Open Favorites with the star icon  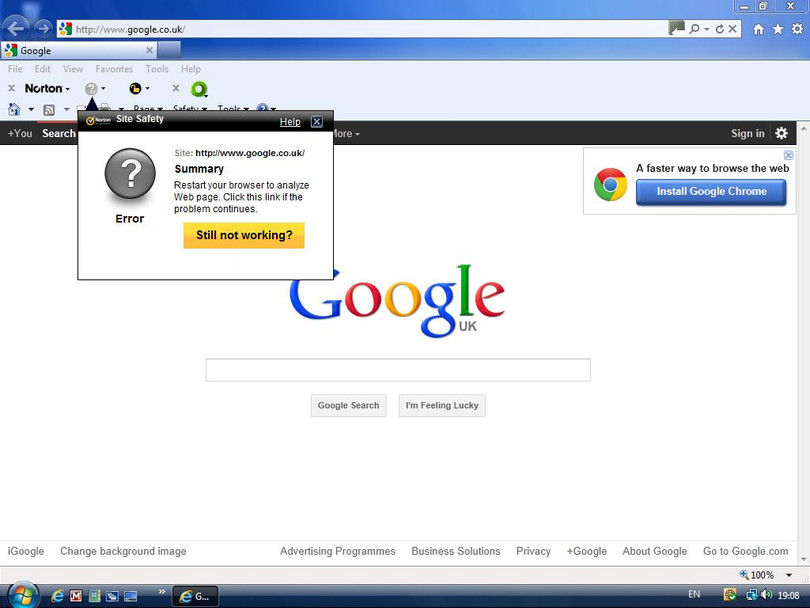point(777,29)
